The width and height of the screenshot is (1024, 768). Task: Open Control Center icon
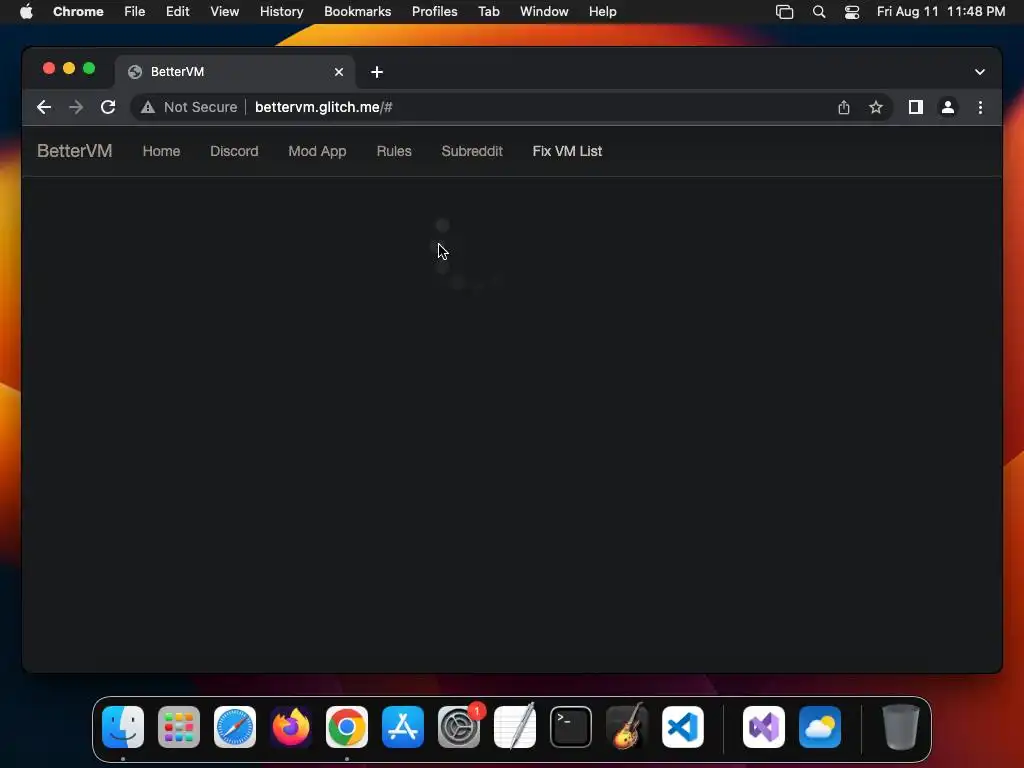[x=852, y=12]
